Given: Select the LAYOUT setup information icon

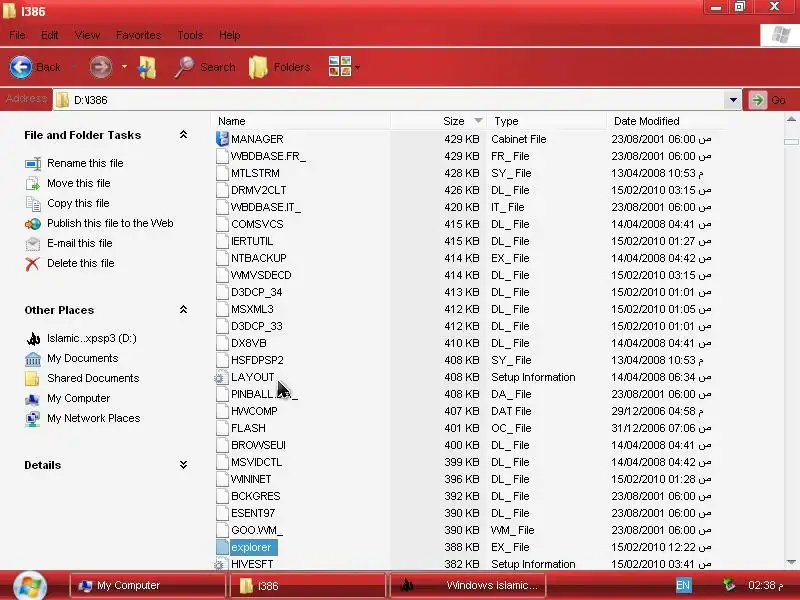Looking at the screenshot, I should tap(221, 378).
